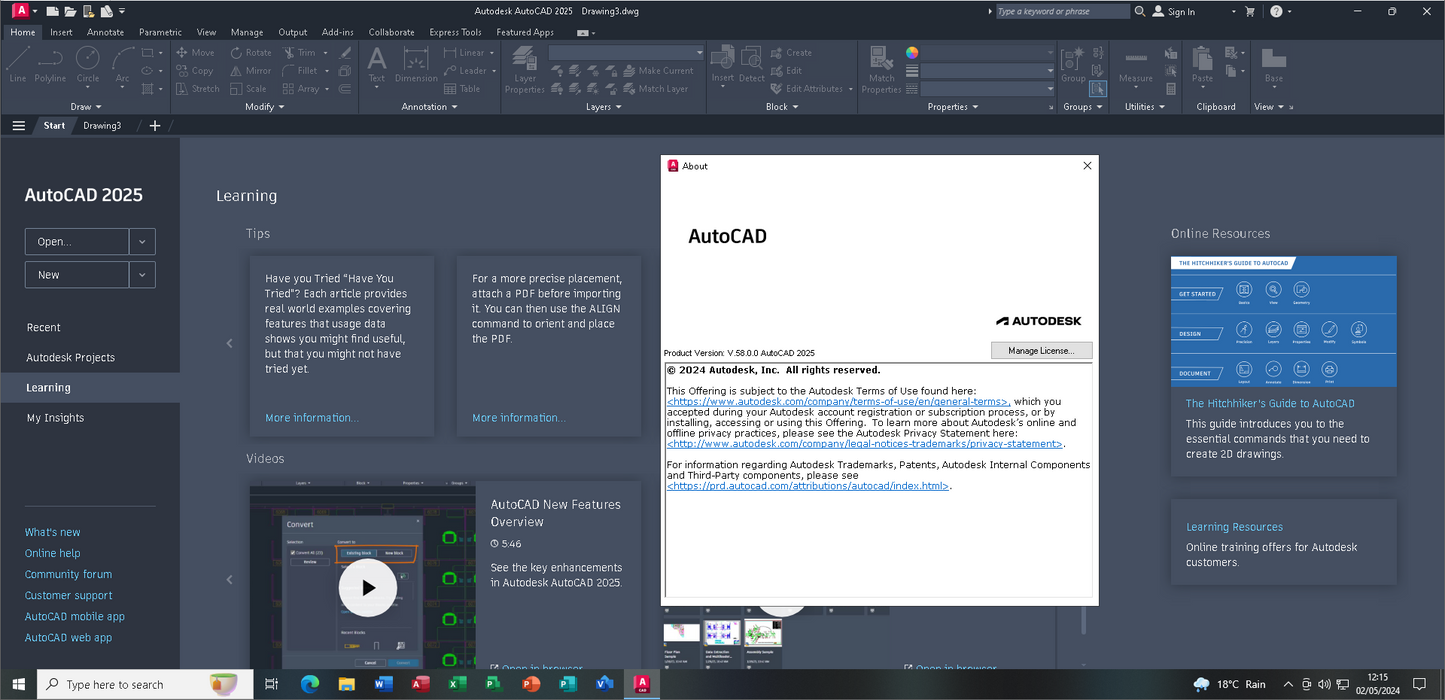Click the Scale tool
This screenshot has width=1445, height=700.
249,89
